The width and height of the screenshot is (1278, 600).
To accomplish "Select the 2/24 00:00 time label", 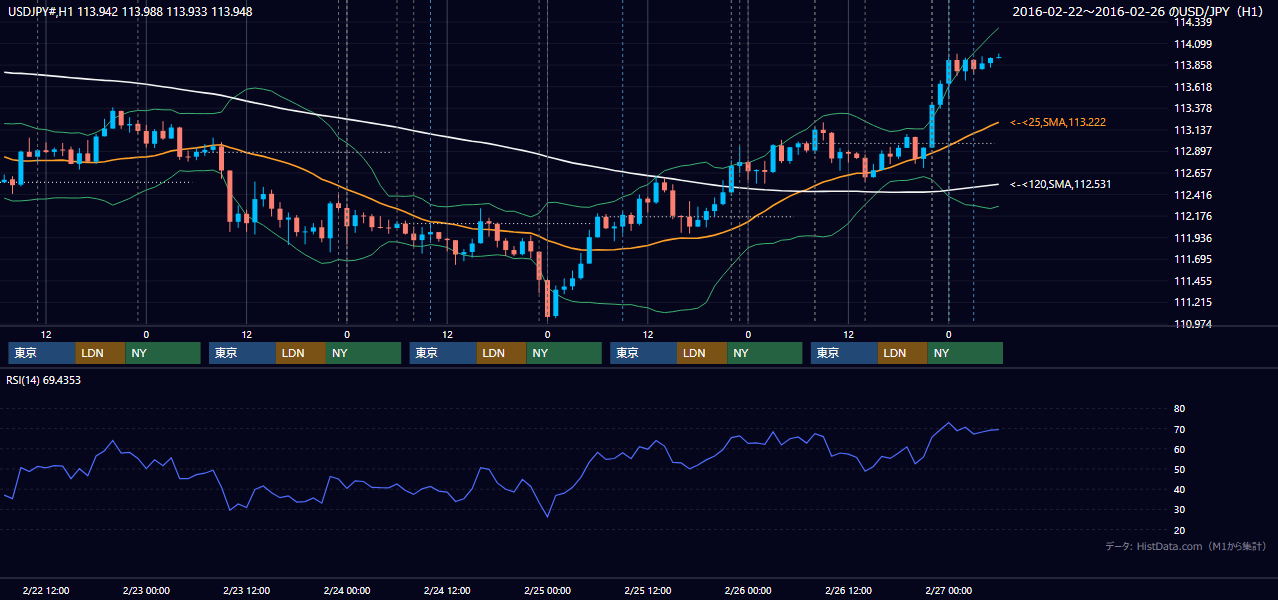I will point(347,590).
